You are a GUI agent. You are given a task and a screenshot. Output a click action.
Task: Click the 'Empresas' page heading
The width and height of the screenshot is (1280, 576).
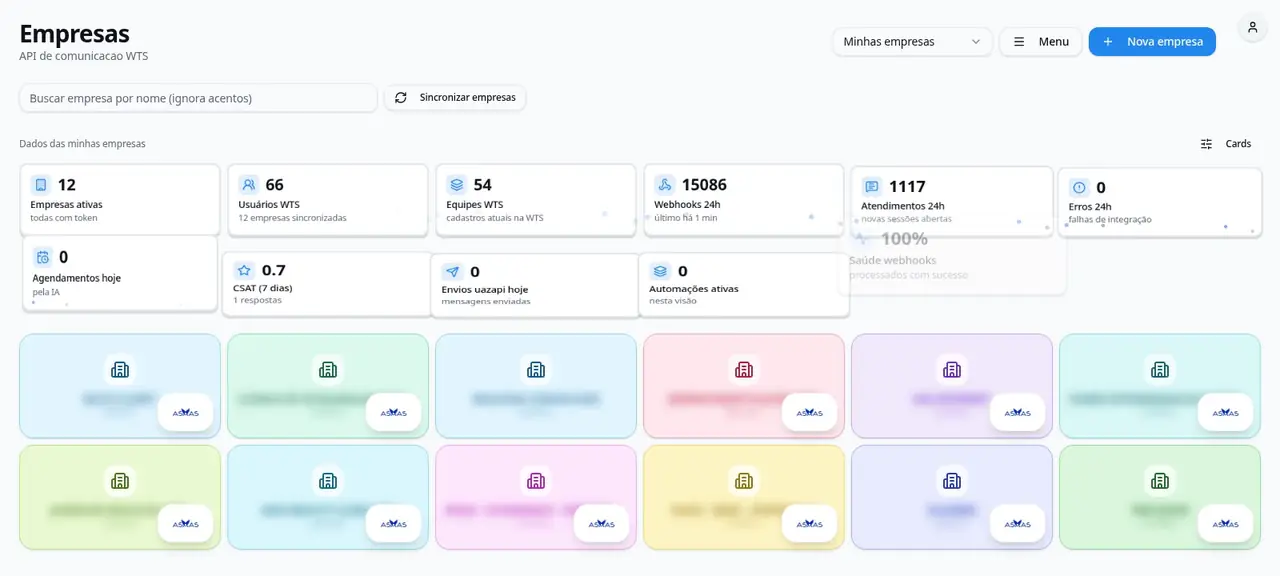74,33
